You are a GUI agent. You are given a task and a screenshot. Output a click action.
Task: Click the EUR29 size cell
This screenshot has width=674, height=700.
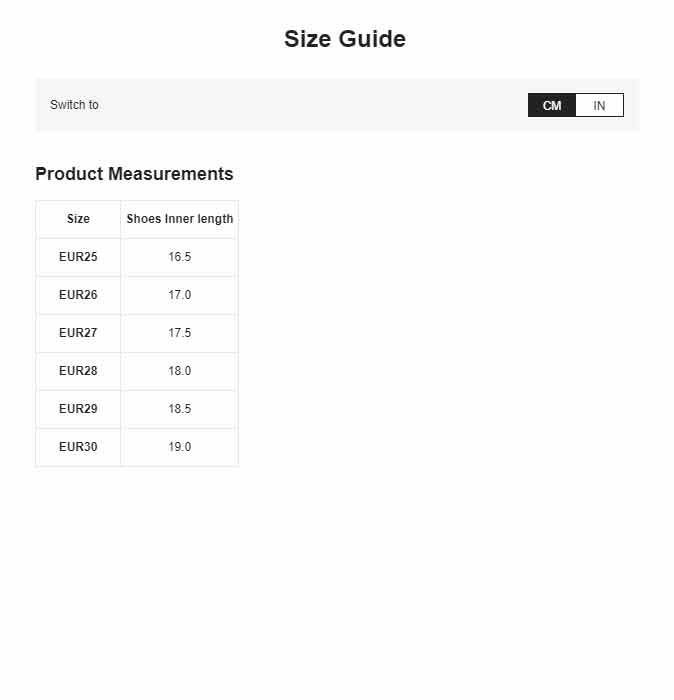click(x=78, y=408)
